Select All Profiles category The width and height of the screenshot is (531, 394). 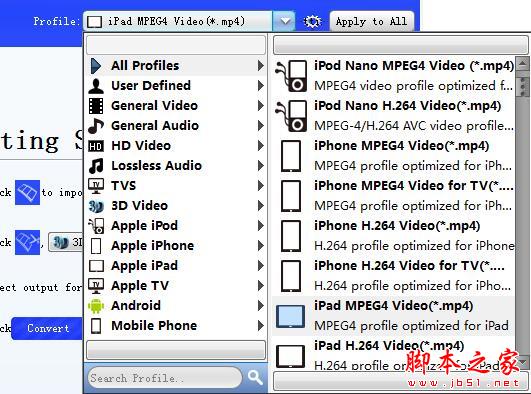point(176,66)
